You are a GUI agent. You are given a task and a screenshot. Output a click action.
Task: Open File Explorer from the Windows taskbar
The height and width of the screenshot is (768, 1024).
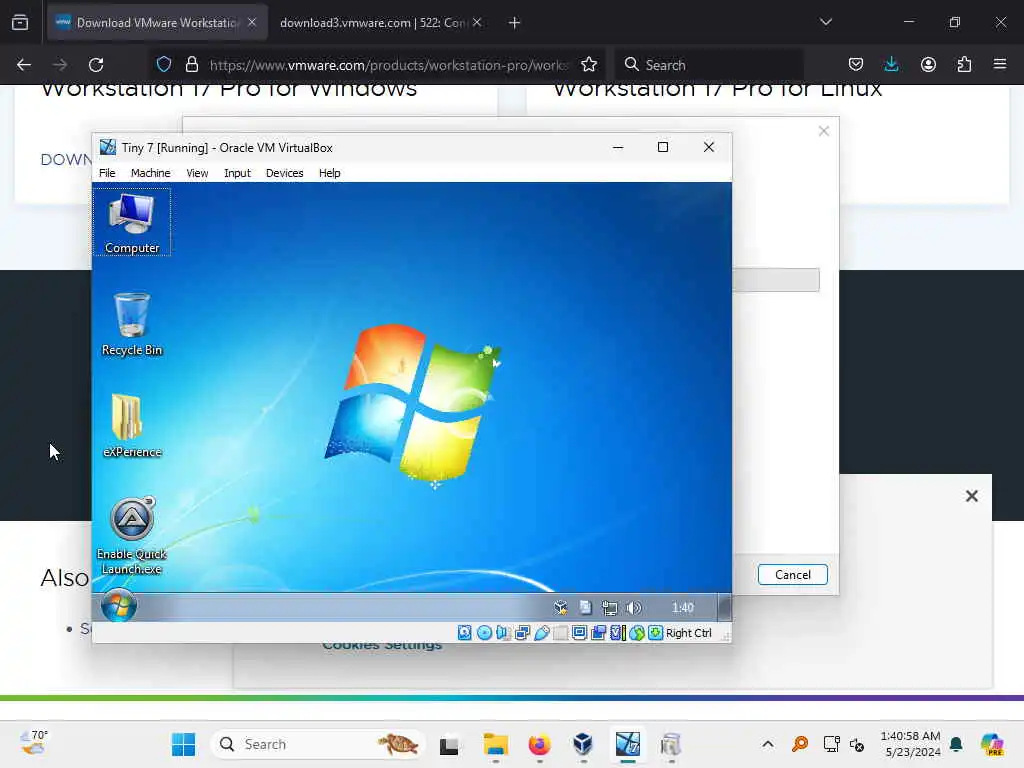pos(495,744)
